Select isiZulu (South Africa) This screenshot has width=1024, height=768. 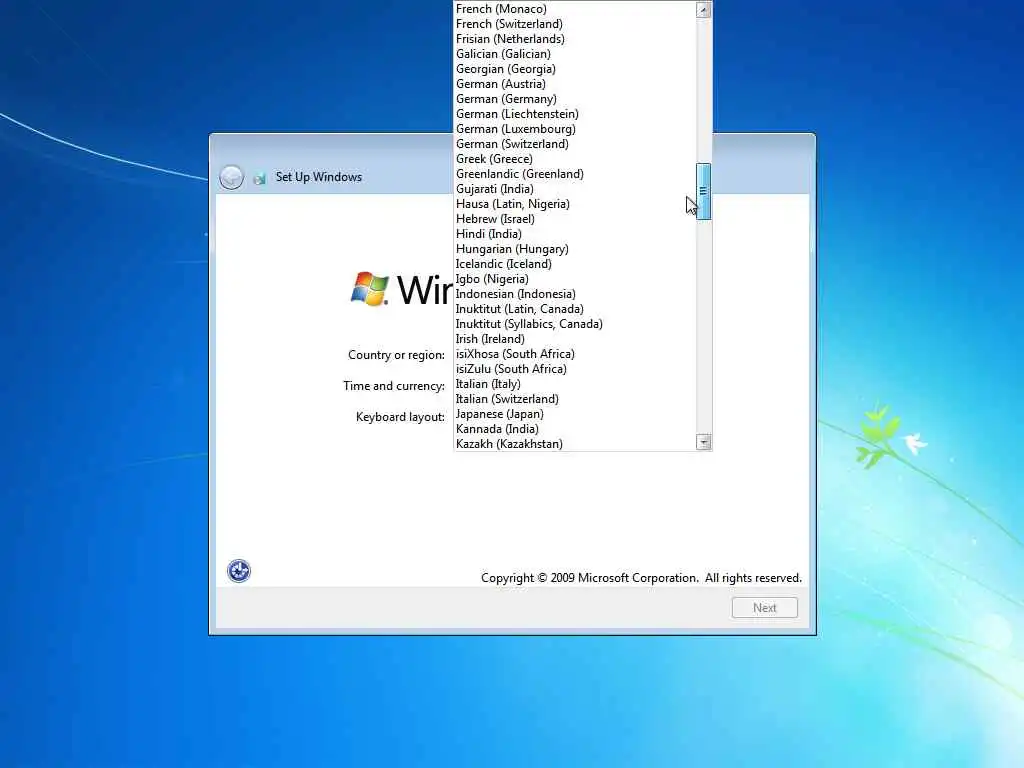[x=575, y=369]
